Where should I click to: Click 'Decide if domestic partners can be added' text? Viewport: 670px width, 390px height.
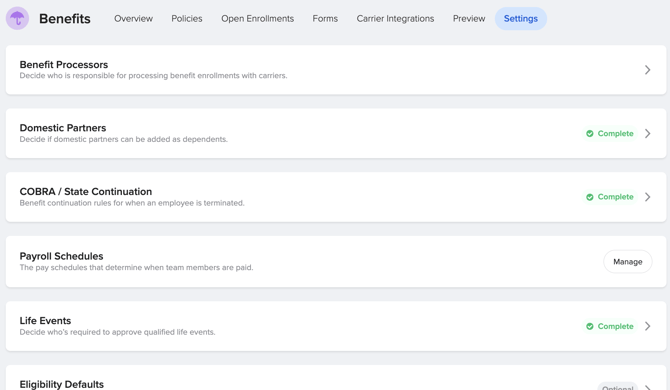(123, 139)
